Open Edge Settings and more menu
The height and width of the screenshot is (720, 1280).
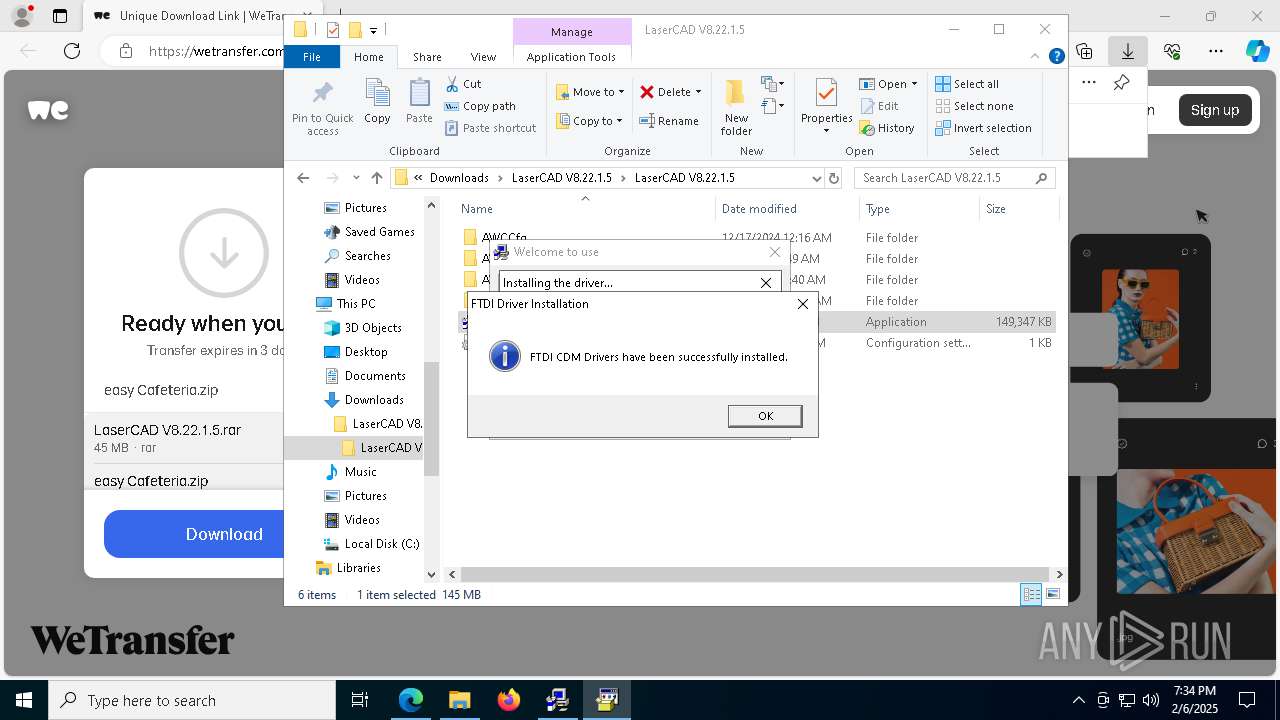(x=1215, y=51)
